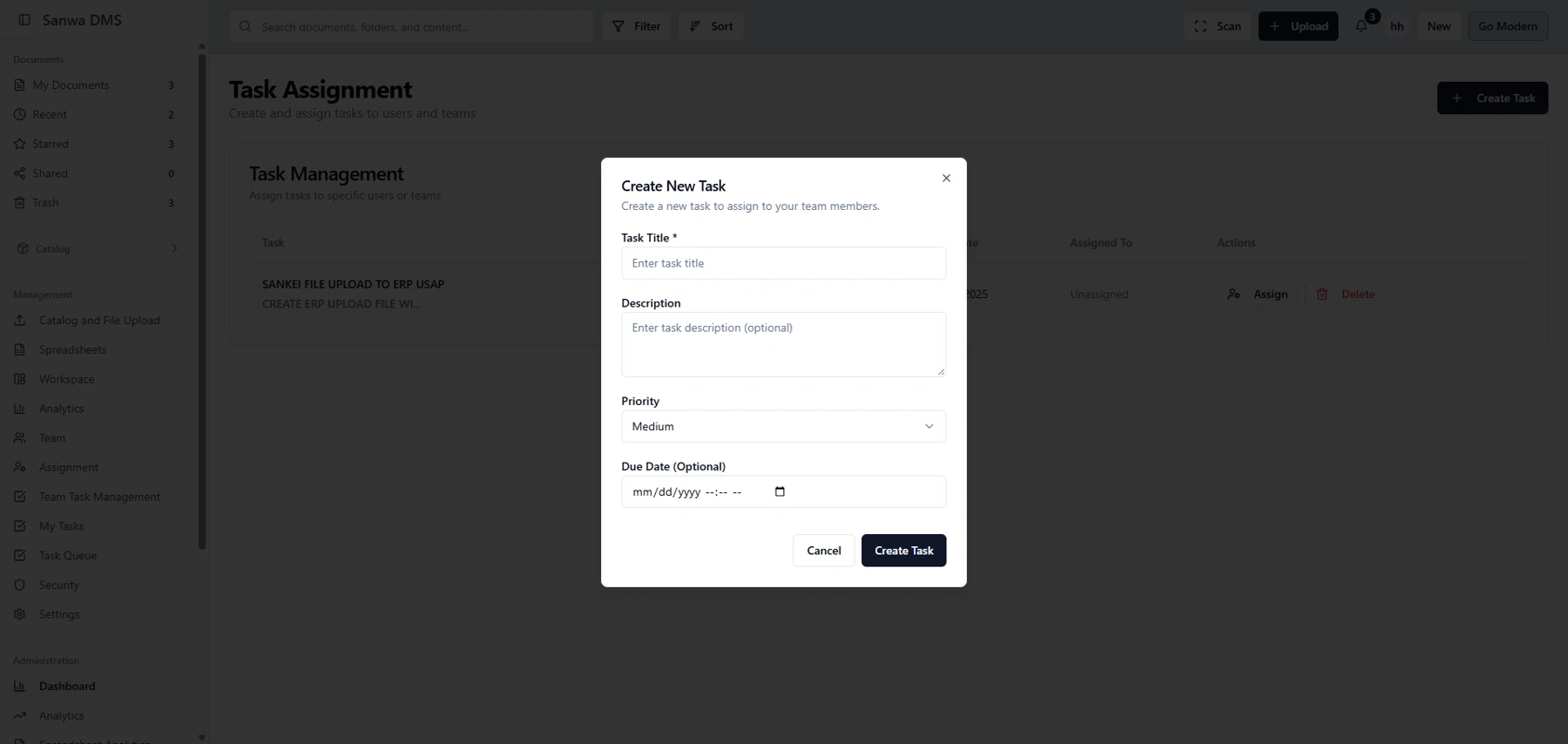Open Assignment in the sidebar
This screenshot has height=744, width=1568.
(x=68, y=467)
